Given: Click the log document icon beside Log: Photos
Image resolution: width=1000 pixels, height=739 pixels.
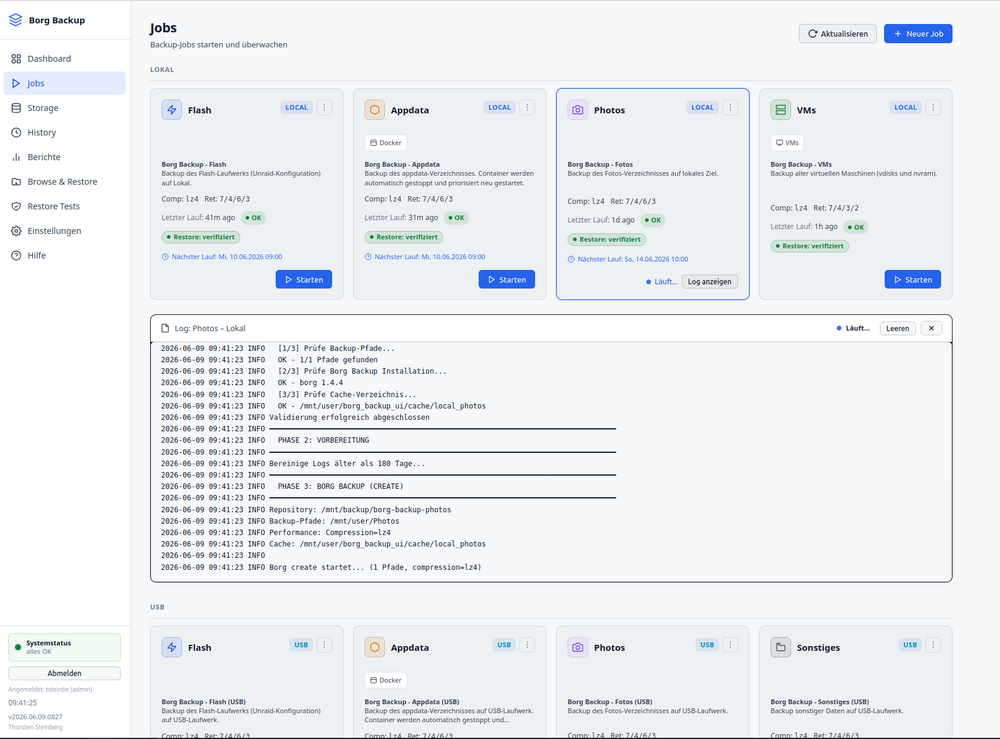Looking at the screenshot, I should (165, 328).
